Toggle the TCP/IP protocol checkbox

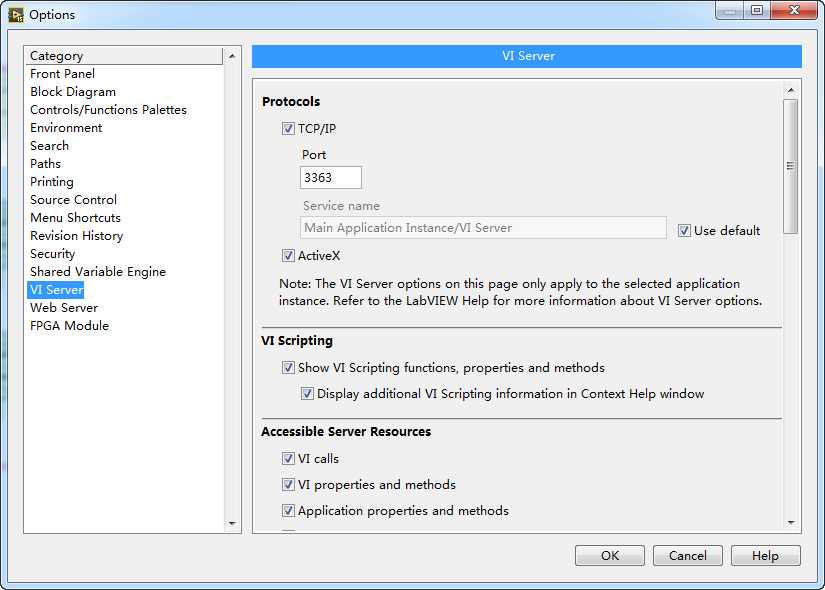pyautogui.click(x=288, y=128)
